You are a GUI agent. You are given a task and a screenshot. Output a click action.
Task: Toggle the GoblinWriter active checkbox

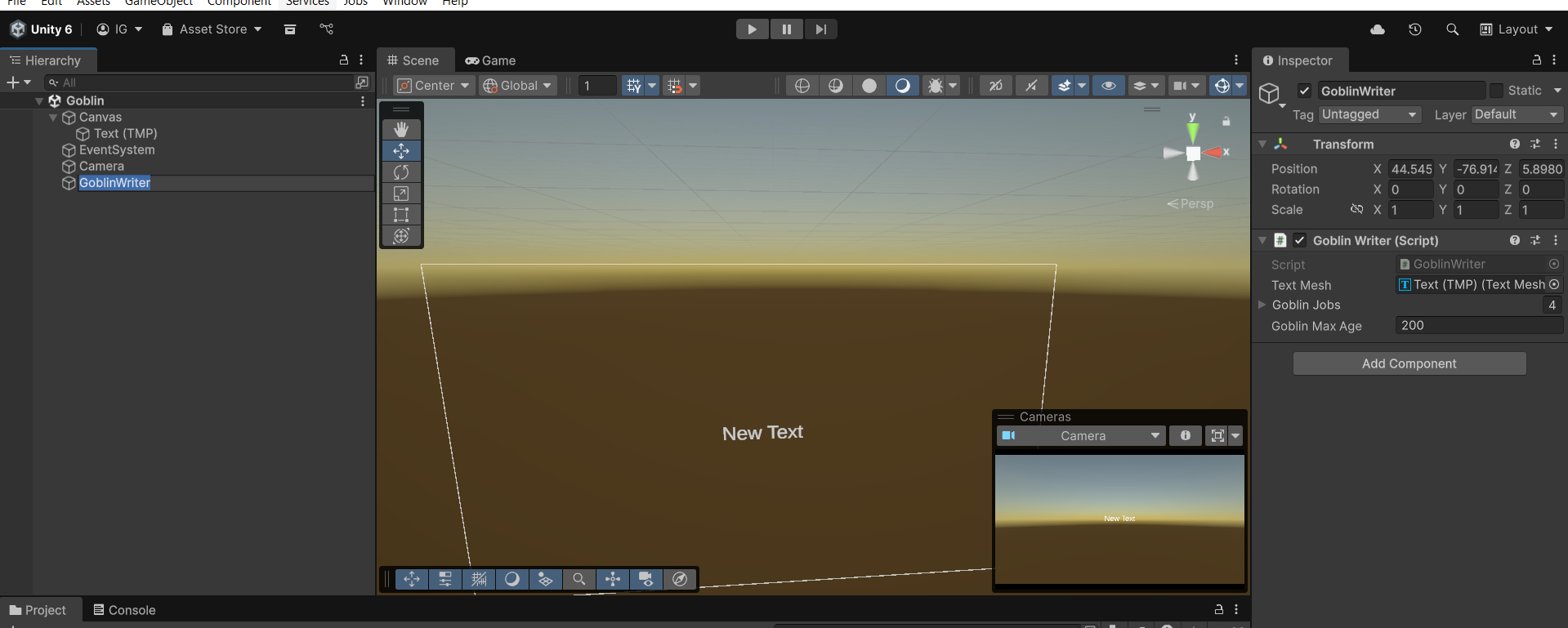[x=1305, y=91]
